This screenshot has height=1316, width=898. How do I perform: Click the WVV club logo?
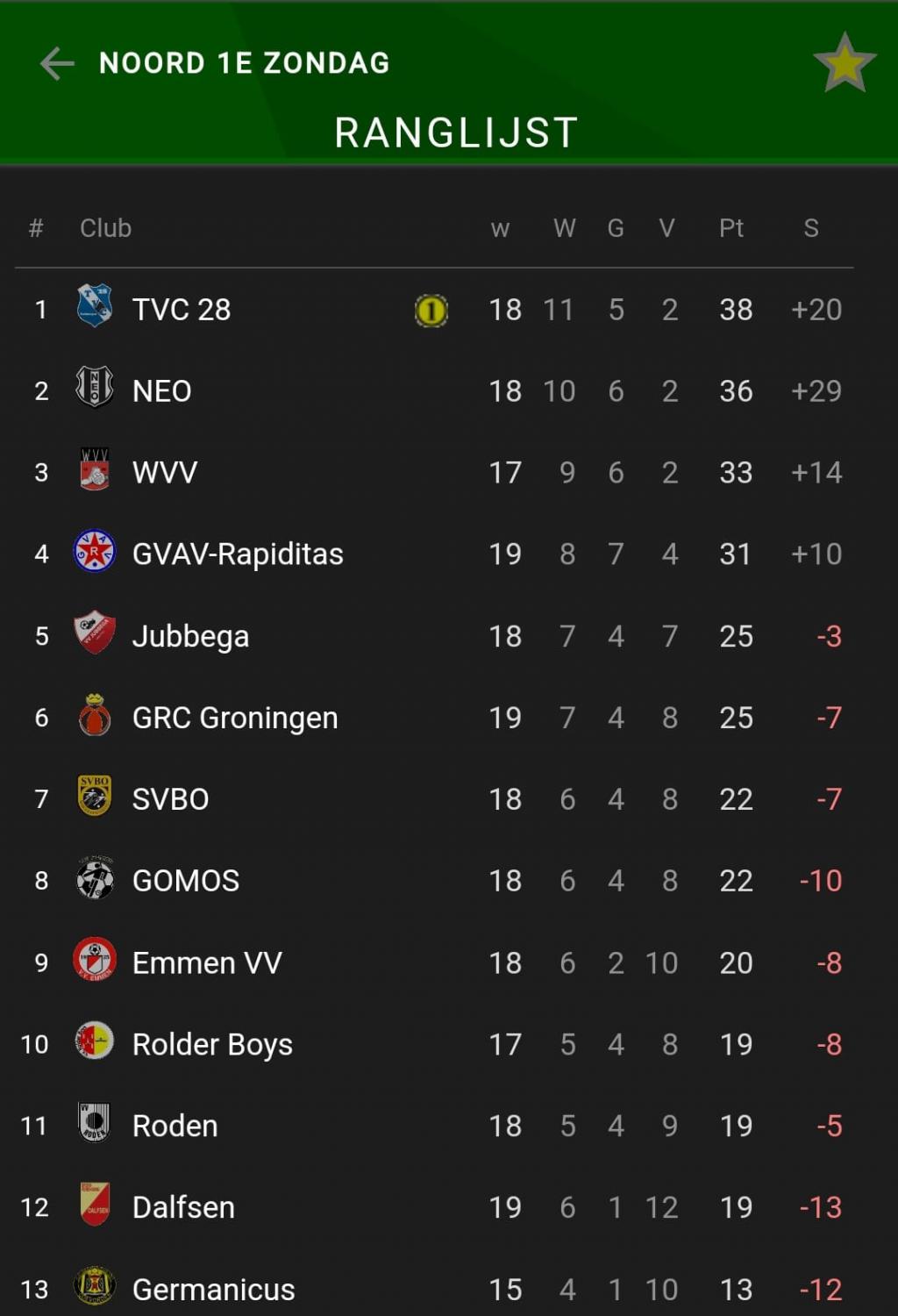[95, 469]
